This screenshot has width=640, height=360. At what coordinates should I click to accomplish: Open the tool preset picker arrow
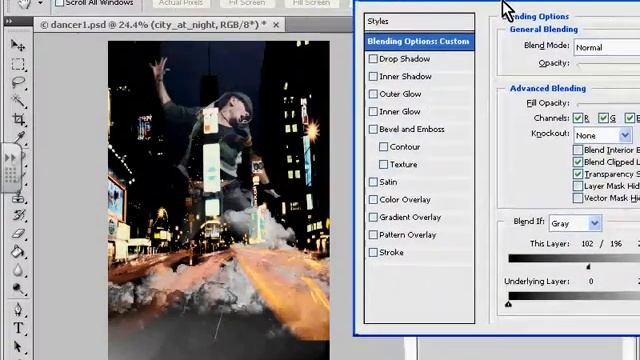coord(40,3)
